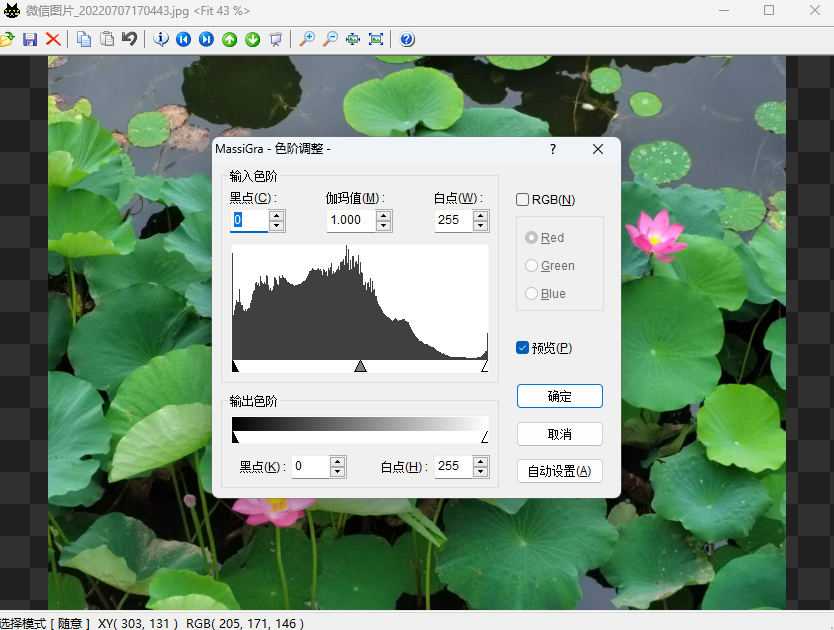The width and height of the screenshot is (834, 630).
Task: Click the output 黑点(K) value field
Action: point(310,466)
